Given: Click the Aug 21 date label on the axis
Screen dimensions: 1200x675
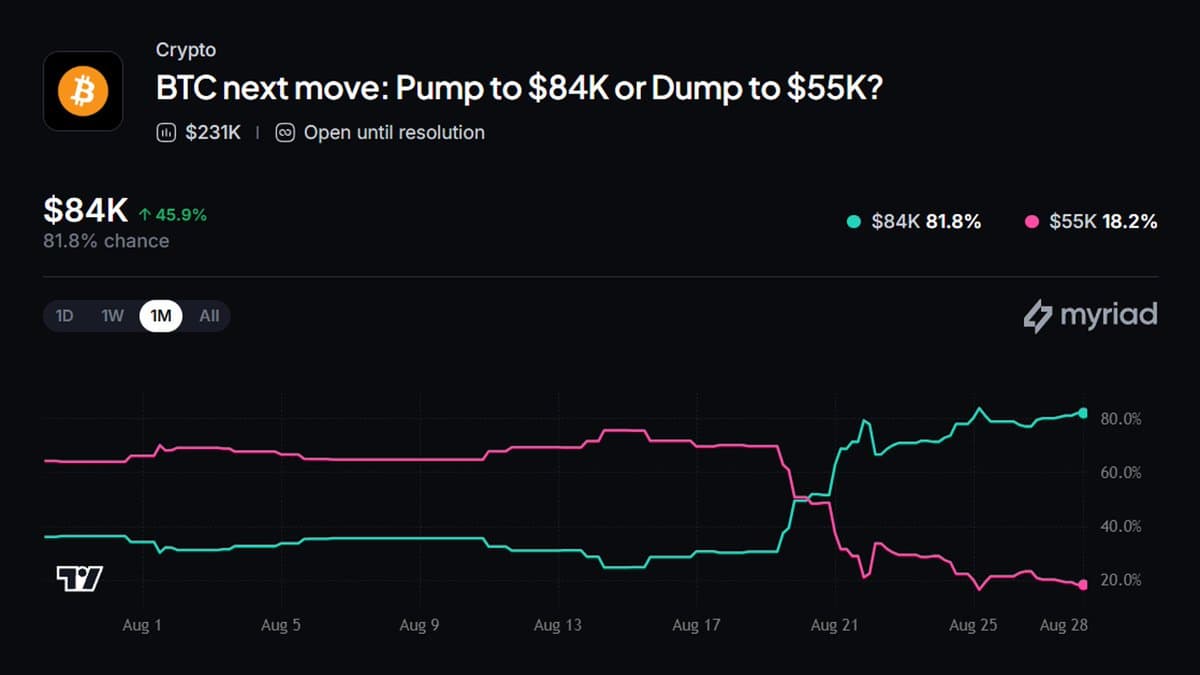Looking at the screenshot, I should (x=834, y=626).
